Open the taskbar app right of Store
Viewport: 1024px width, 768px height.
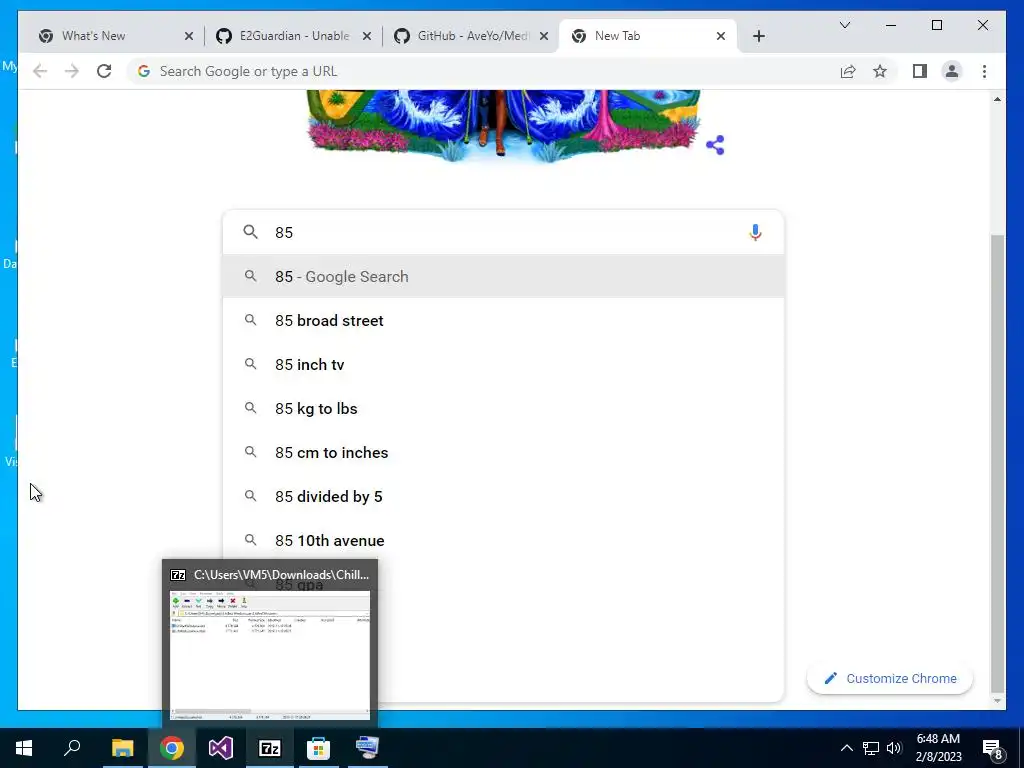368,748
